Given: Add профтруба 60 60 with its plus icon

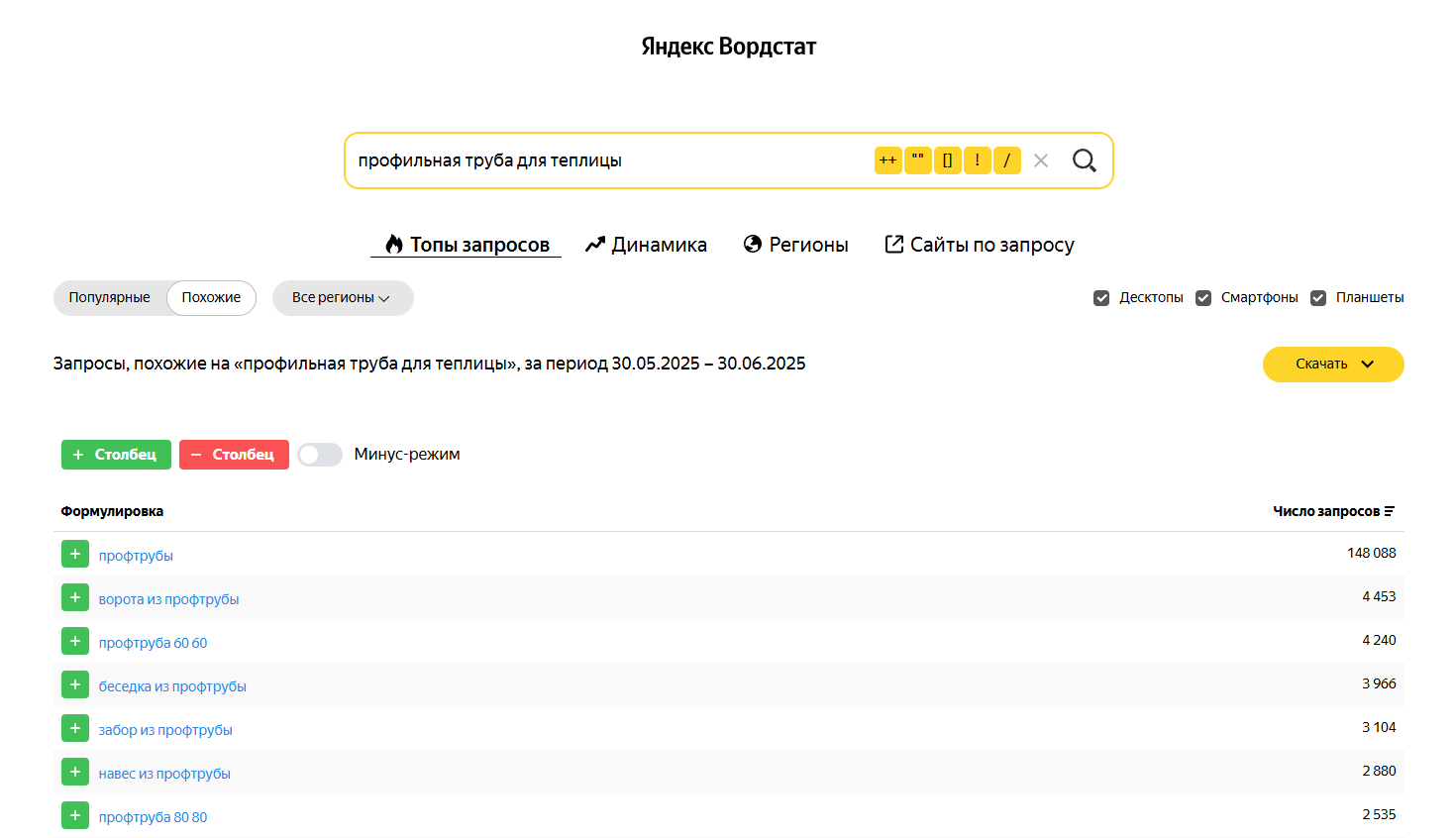Looking at the screenshot, I should coord(75,641).
